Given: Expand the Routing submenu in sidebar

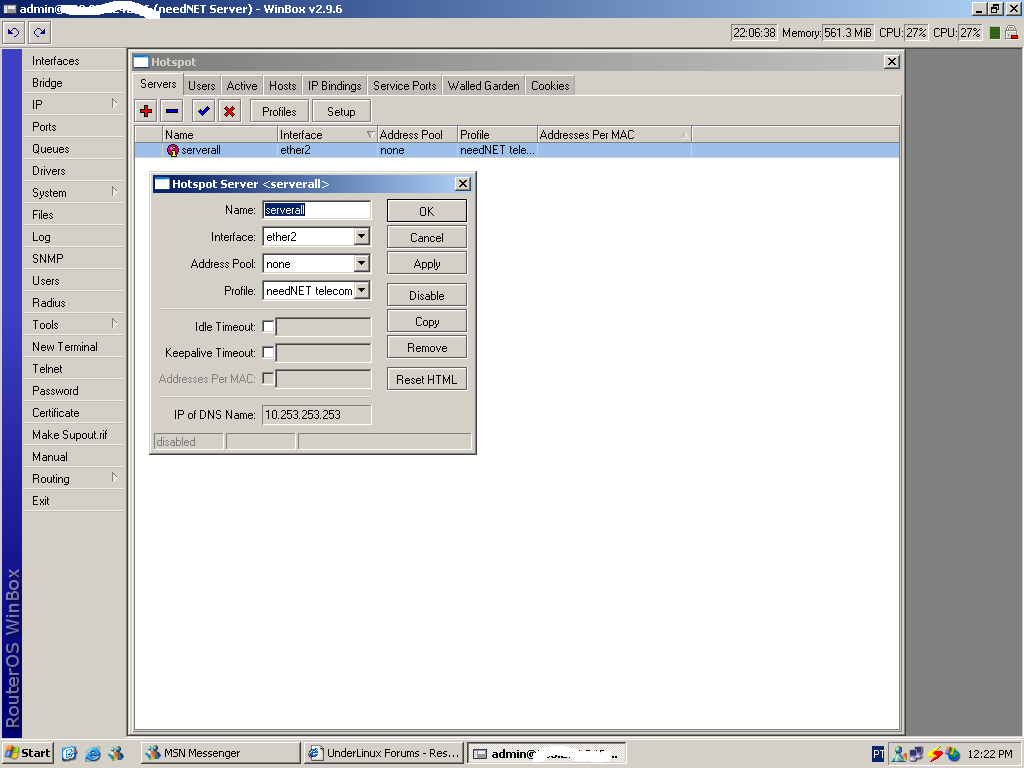Looking at the screenshot, I should (x=114, y=478).
